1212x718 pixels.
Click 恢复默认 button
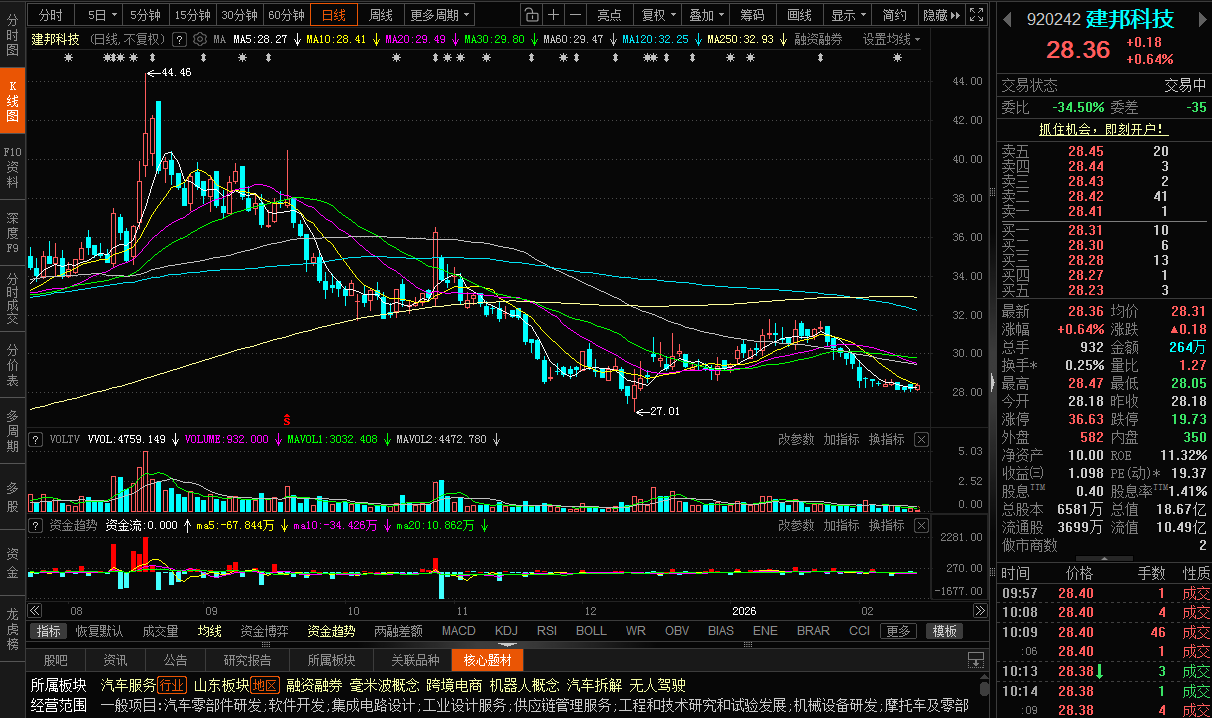point(99,631)
